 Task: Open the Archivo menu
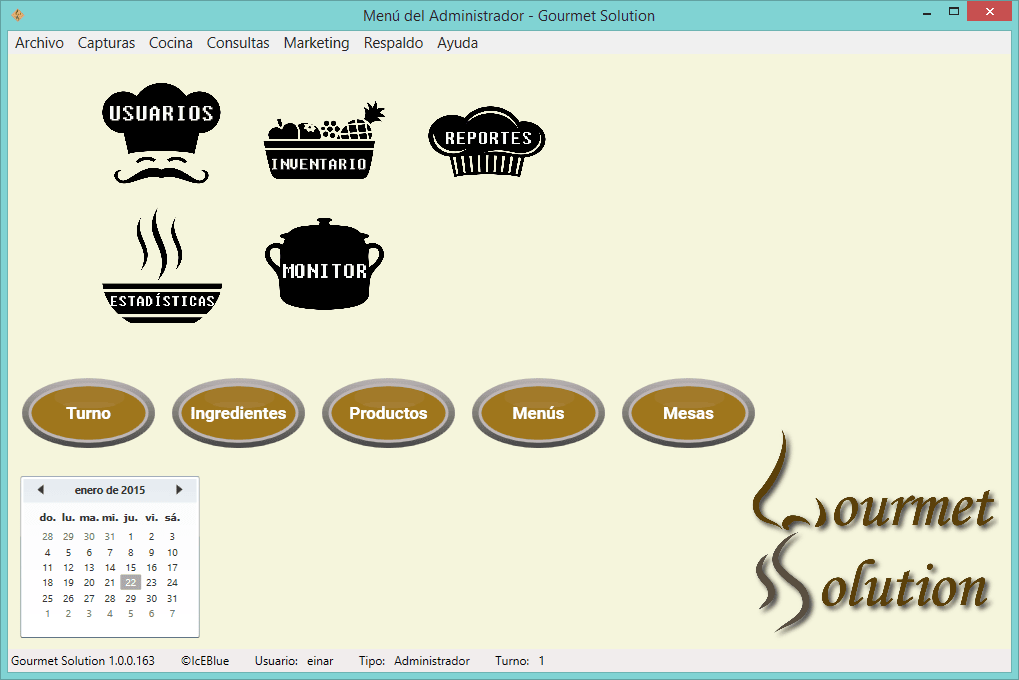tap(39, 43)
